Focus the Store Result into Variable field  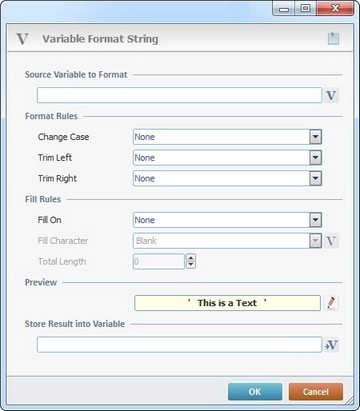(179, 345)
